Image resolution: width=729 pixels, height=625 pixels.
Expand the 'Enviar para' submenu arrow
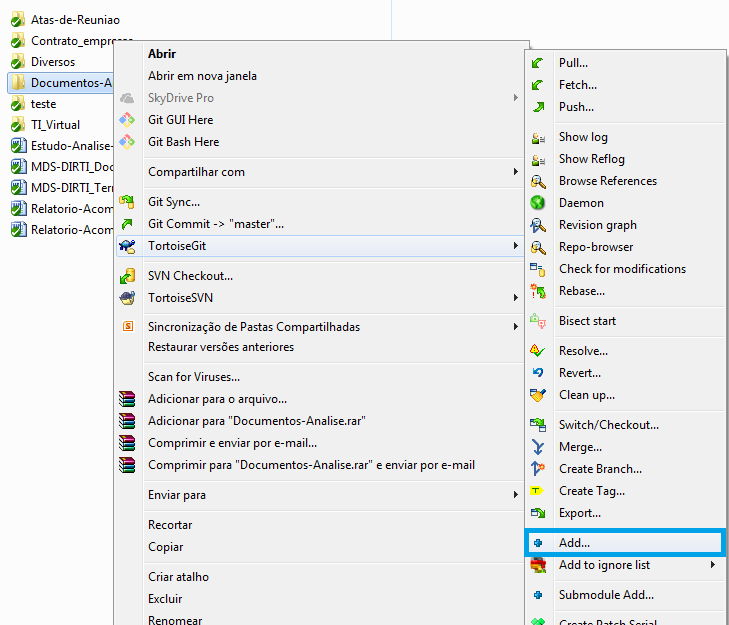(x=516, y=495)
